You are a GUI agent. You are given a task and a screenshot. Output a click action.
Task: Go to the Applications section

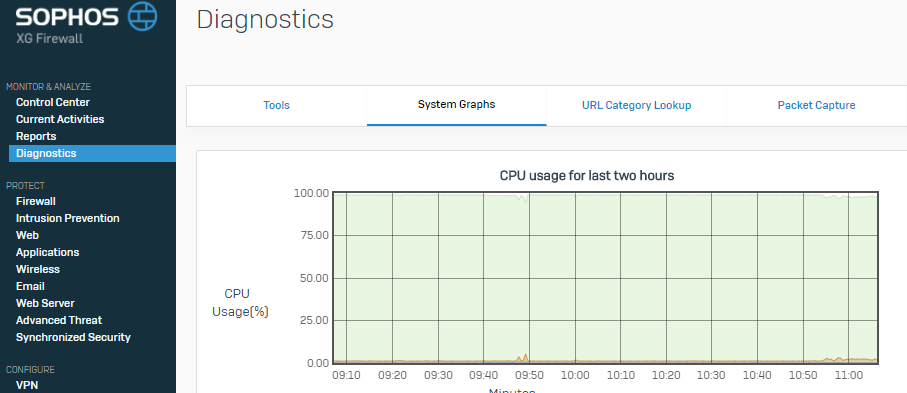[x=47, y=252]
